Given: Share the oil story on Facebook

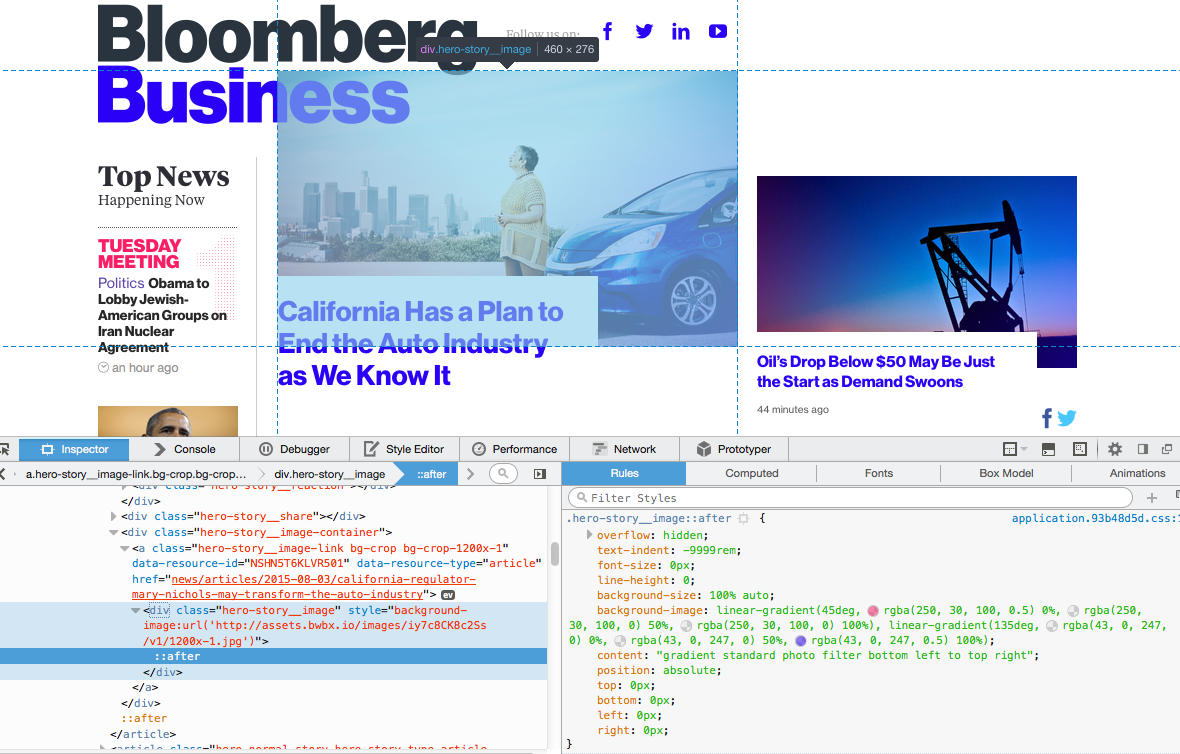Looking at the screenshot, I should (x=1047, y=418).
